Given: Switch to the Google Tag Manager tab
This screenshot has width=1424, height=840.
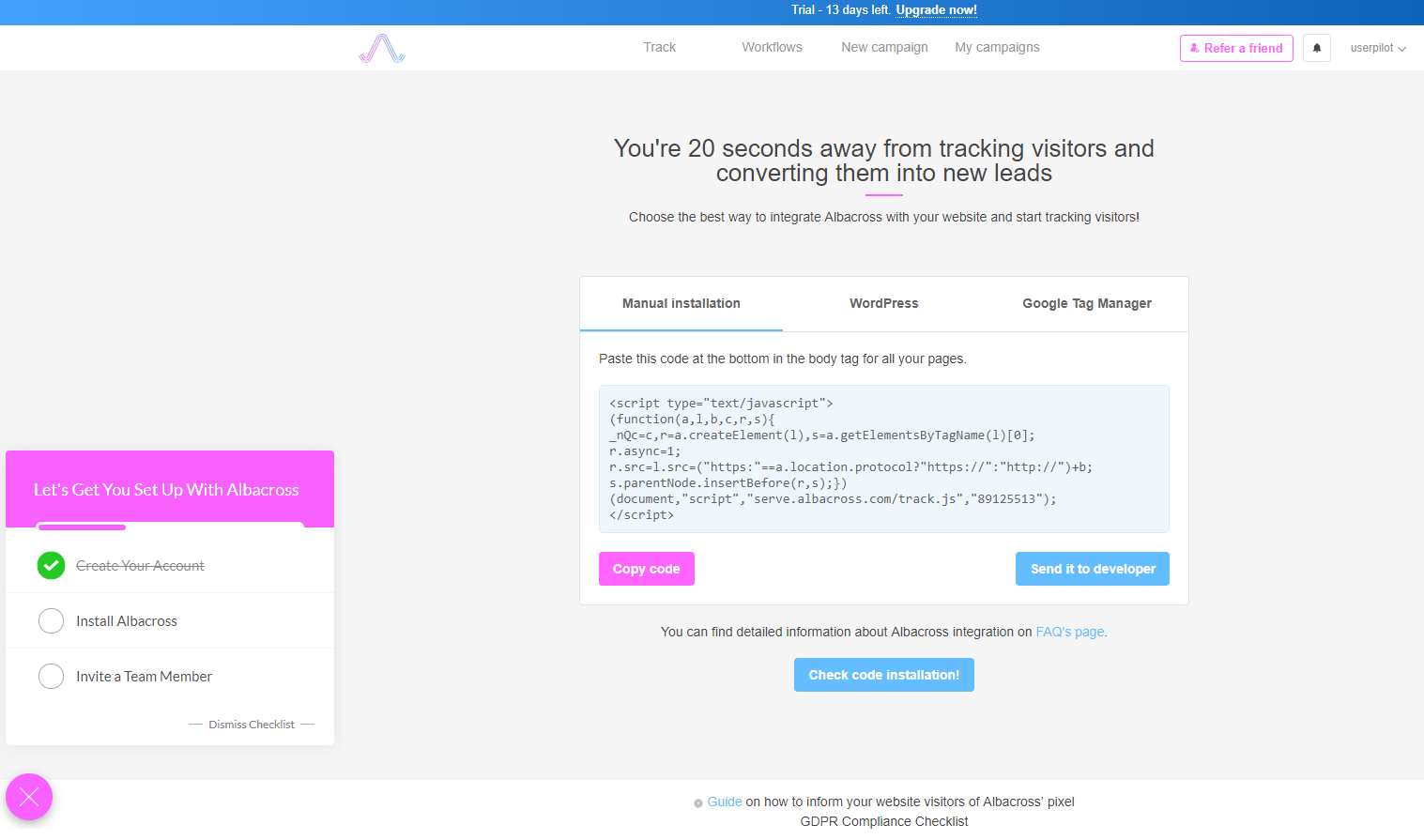Looking at the screenshot, I should coord(1087,303).
